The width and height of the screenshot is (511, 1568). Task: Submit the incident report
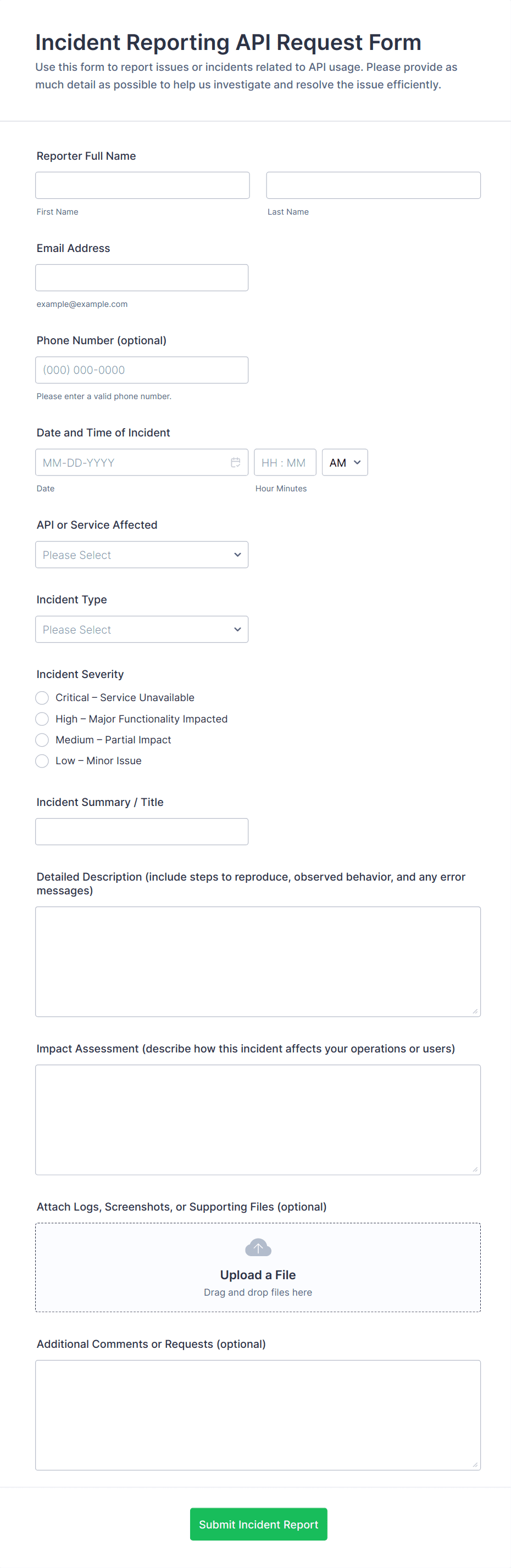pos(258,1524)
